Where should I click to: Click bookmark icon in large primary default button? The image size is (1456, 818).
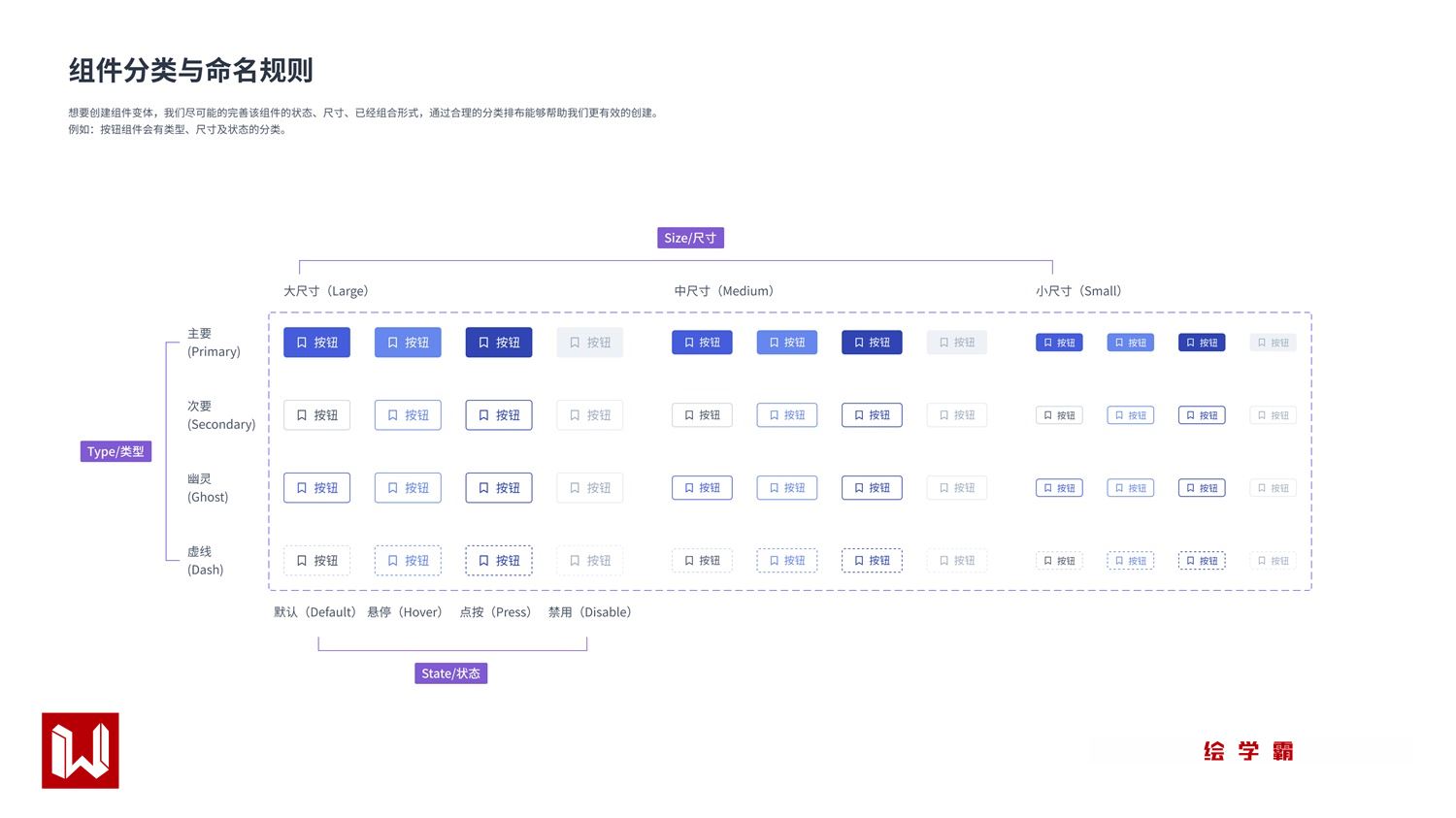point(302,343)
